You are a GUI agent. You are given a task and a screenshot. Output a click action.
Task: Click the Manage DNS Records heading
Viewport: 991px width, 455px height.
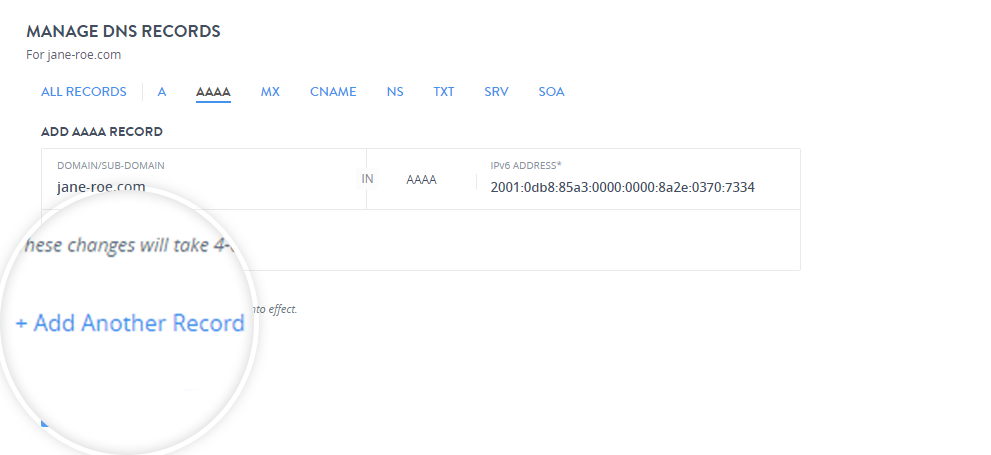[x=123, y=31]
